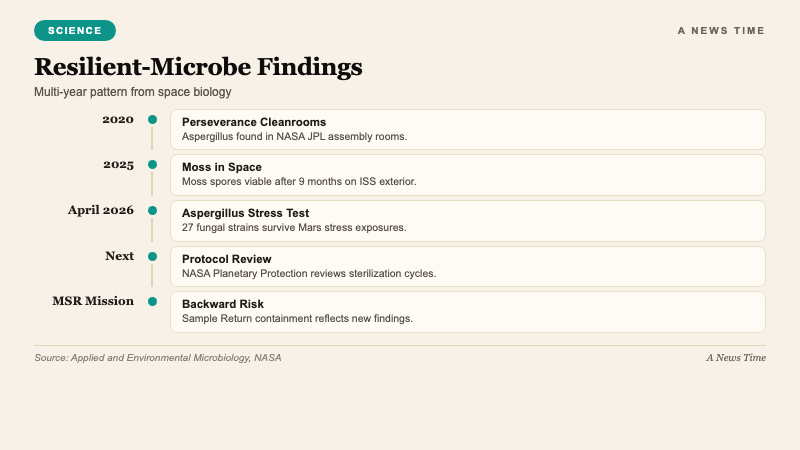Select the MSR Mission timeline dot
Image resolution: width=800 pixels, height=450 pixels.
pyautogui.click(x=152, y=301)
